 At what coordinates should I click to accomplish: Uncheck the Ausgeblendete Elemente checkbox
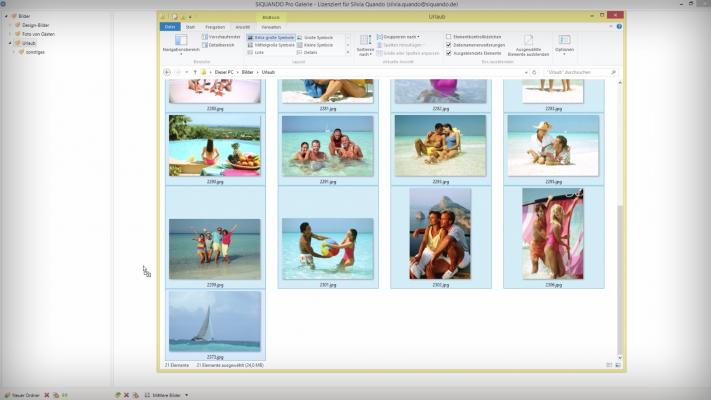coord(448,52)
